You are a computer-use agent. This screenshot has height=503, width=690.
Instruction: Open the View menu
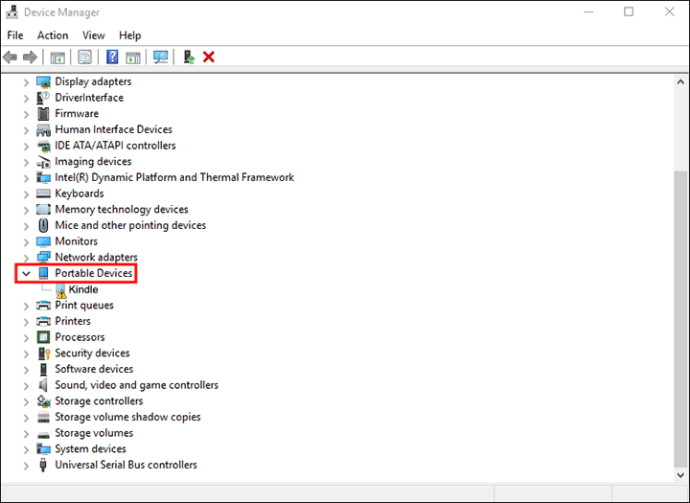93,35
